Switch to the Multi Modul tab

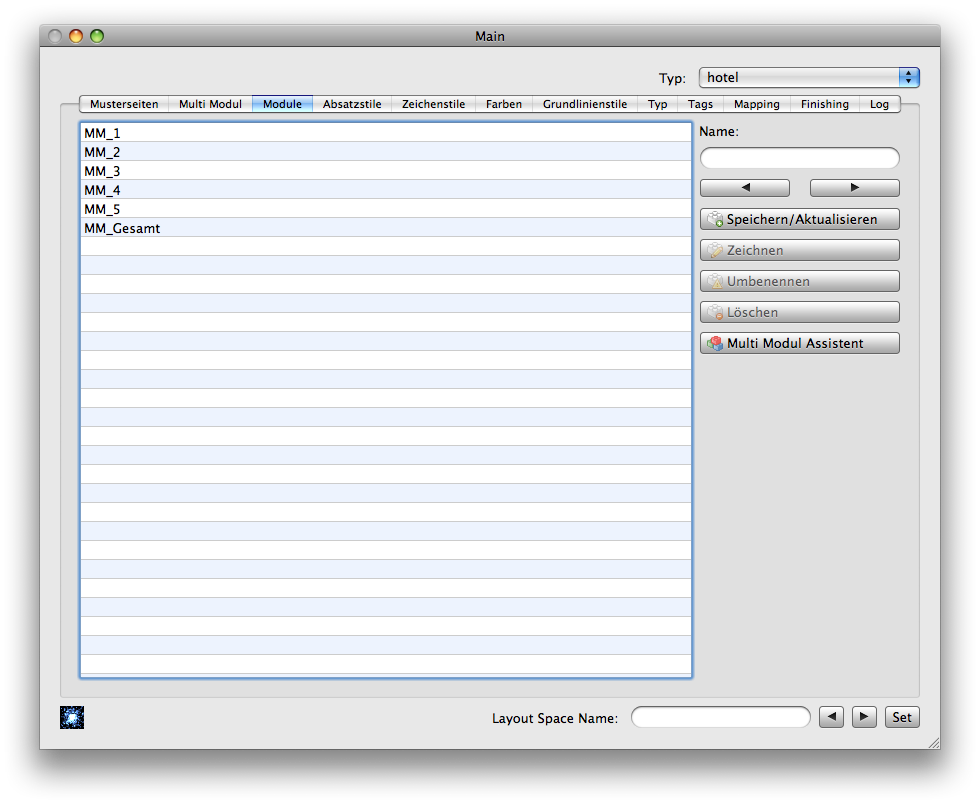coord(210,104)
